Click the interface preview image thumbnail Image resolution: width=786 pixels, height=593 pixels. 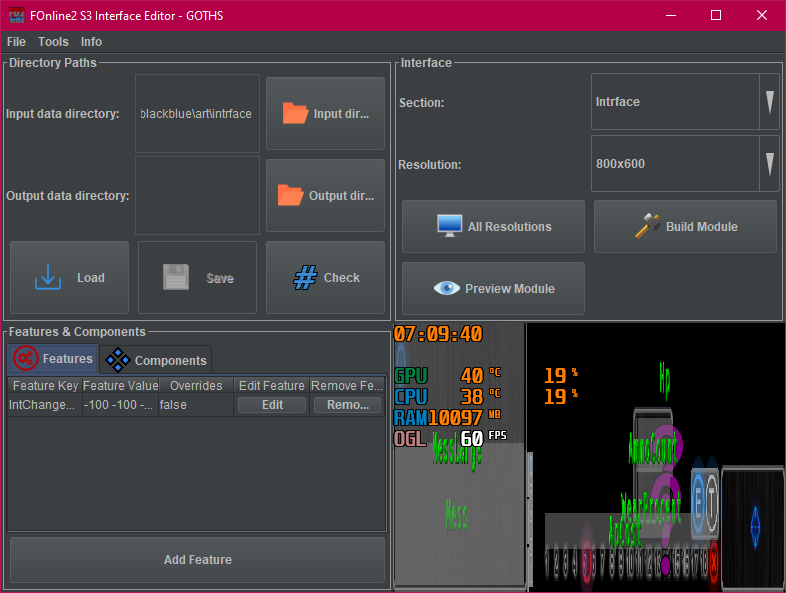pyautogui.click(x=590, y=456)
